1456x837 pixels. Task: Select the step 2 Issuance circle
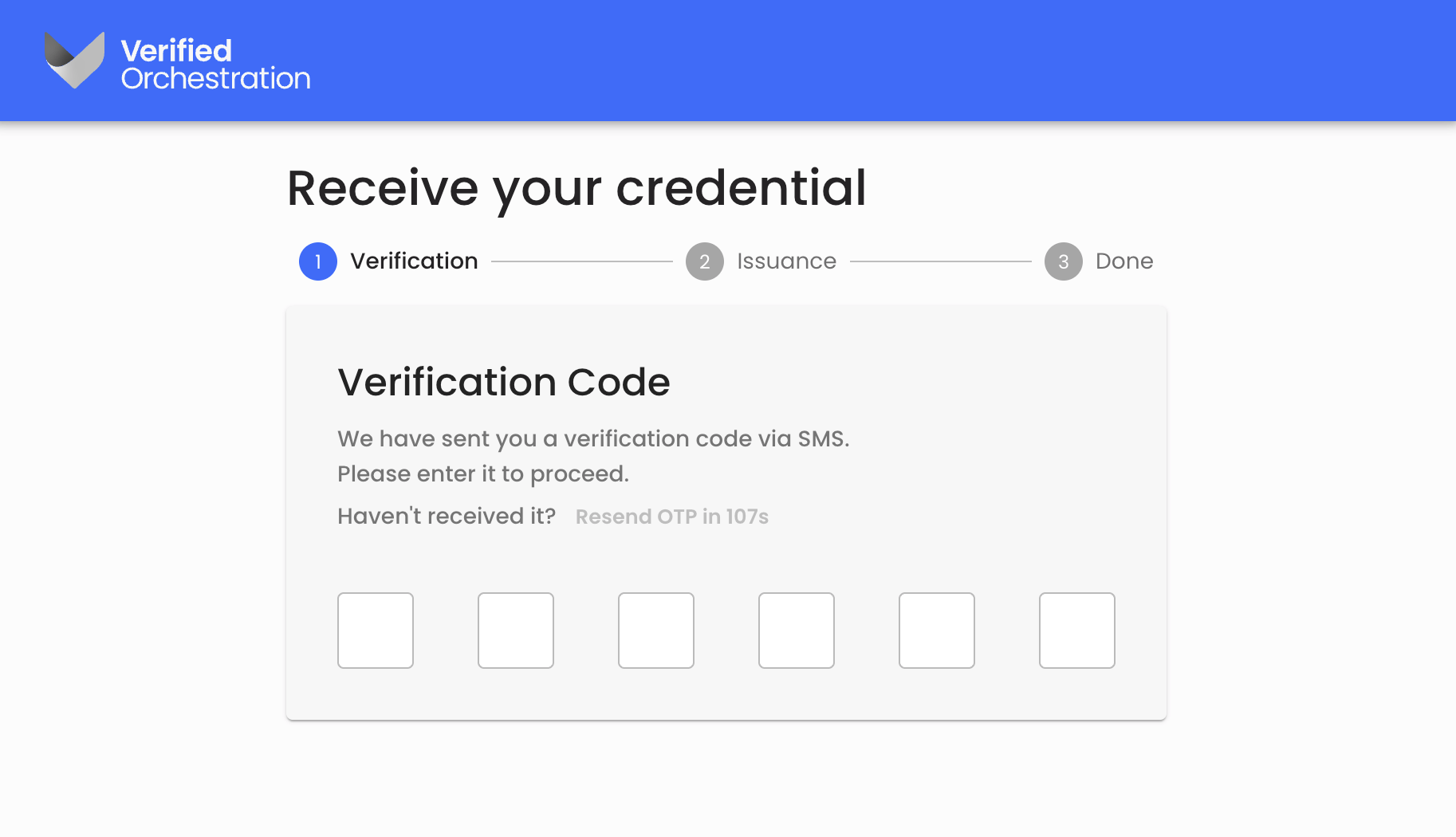pyautogui.click(x=704, y=261)
